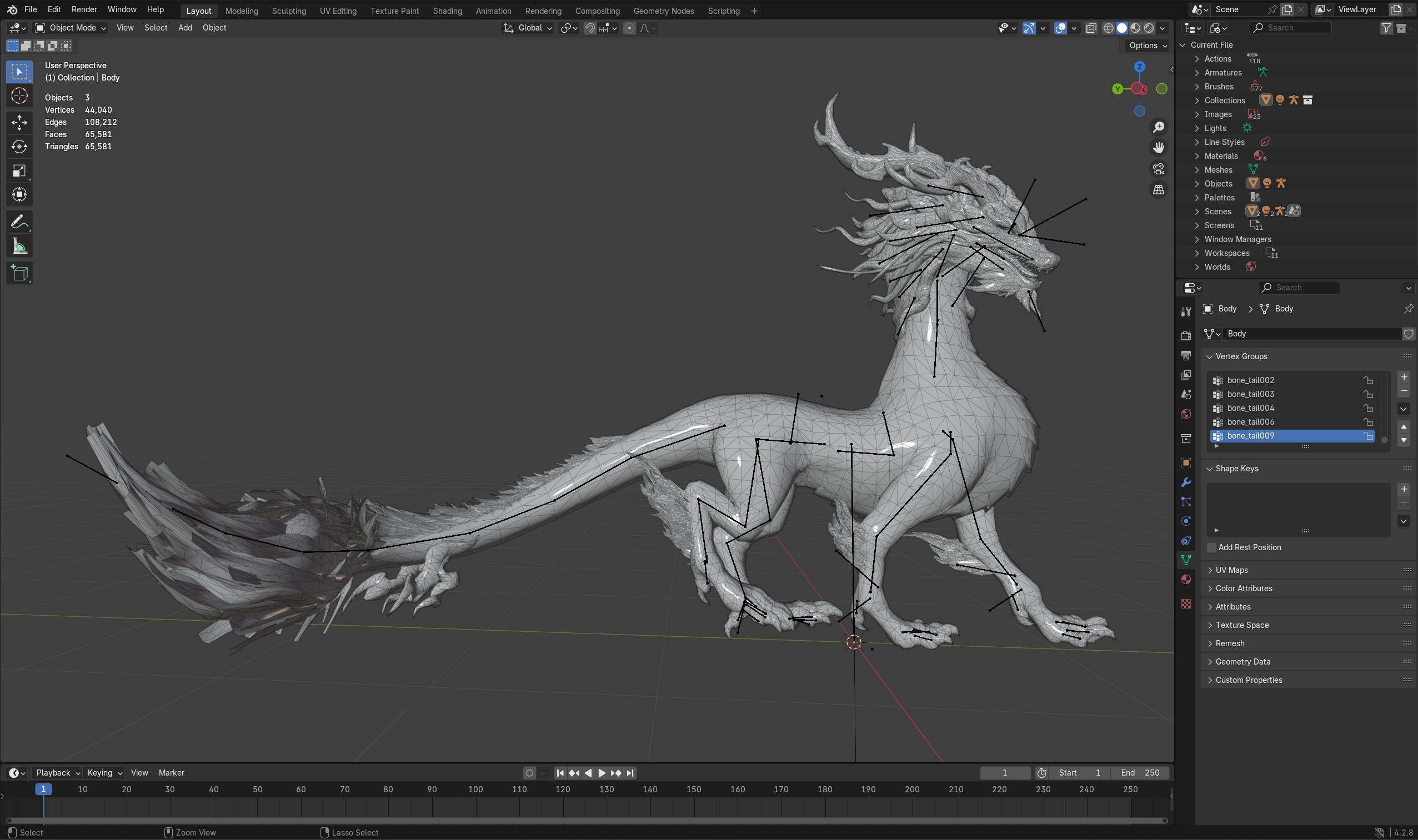Click the Add Cube tool icon
This screenshot has height=840, width=1418.
19,273
